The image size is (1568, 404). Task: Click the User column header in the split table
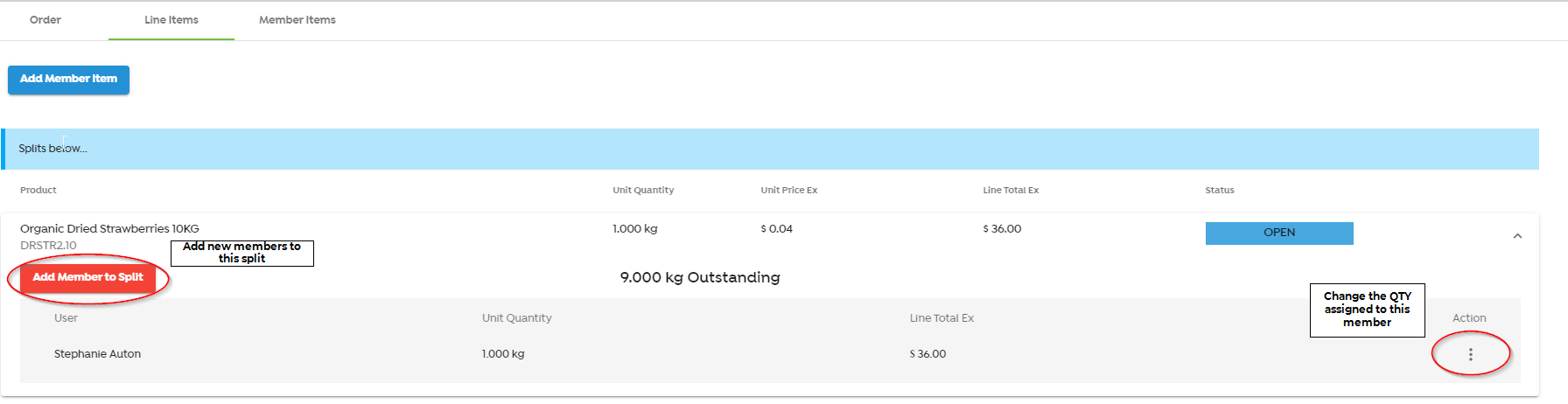pyautogui.click(x=66, y=318)
